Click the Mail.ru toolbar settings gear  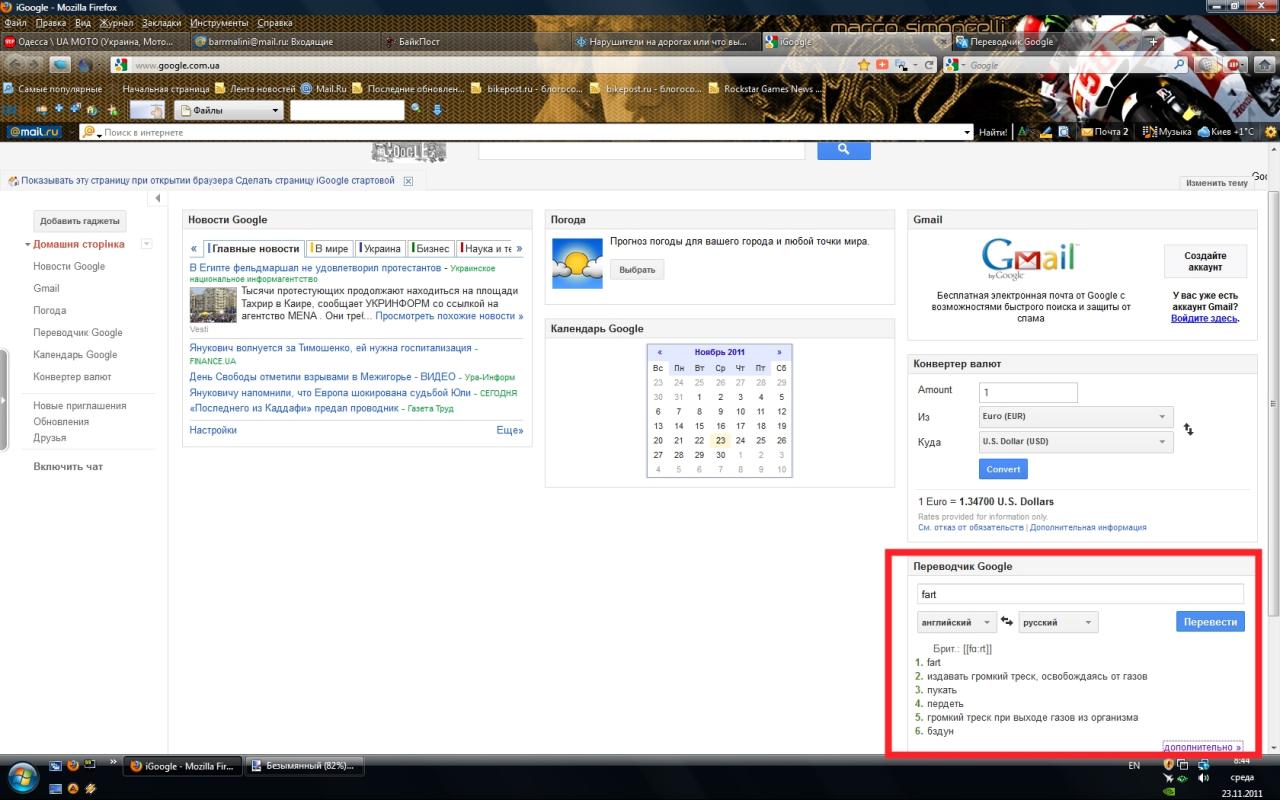(x=1271, y=131)
